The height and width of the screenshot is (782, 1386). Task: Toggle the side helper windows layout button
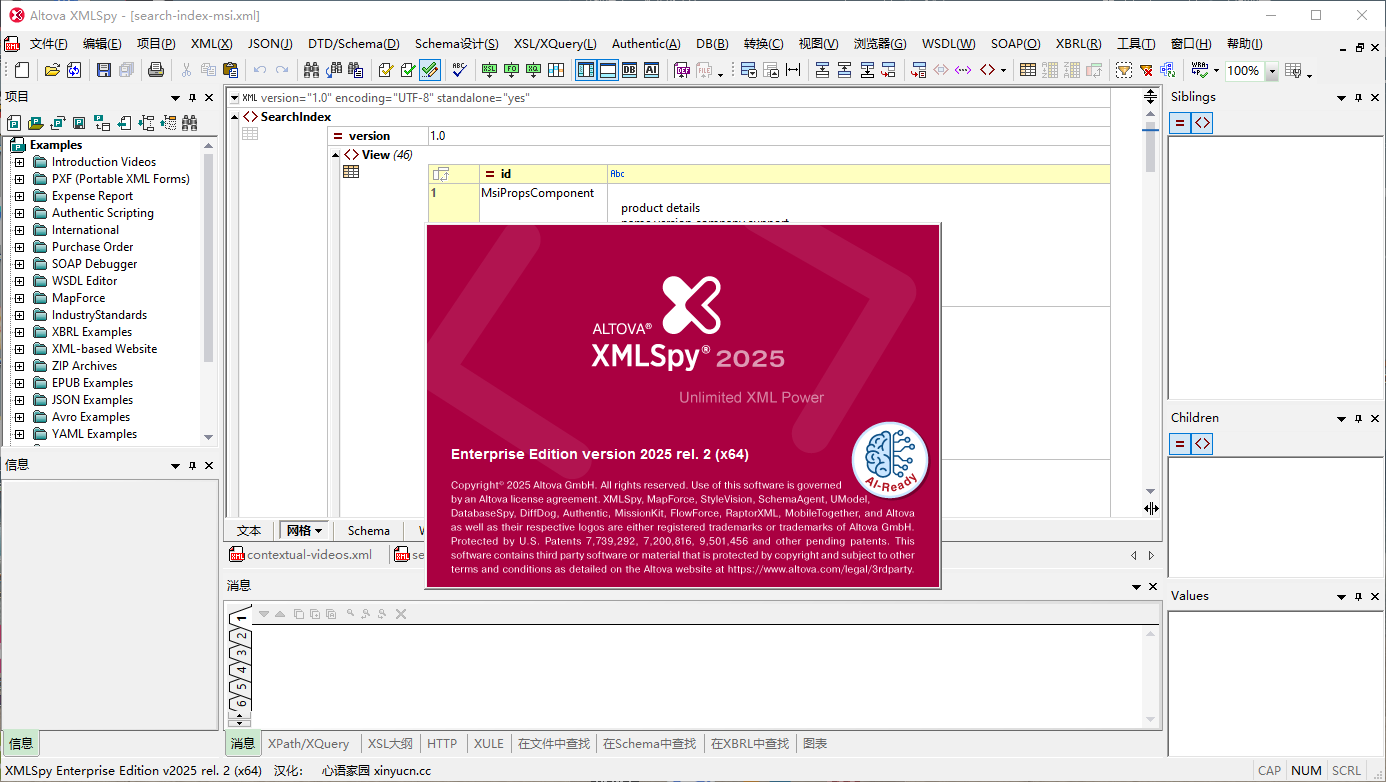pos(586,70)
